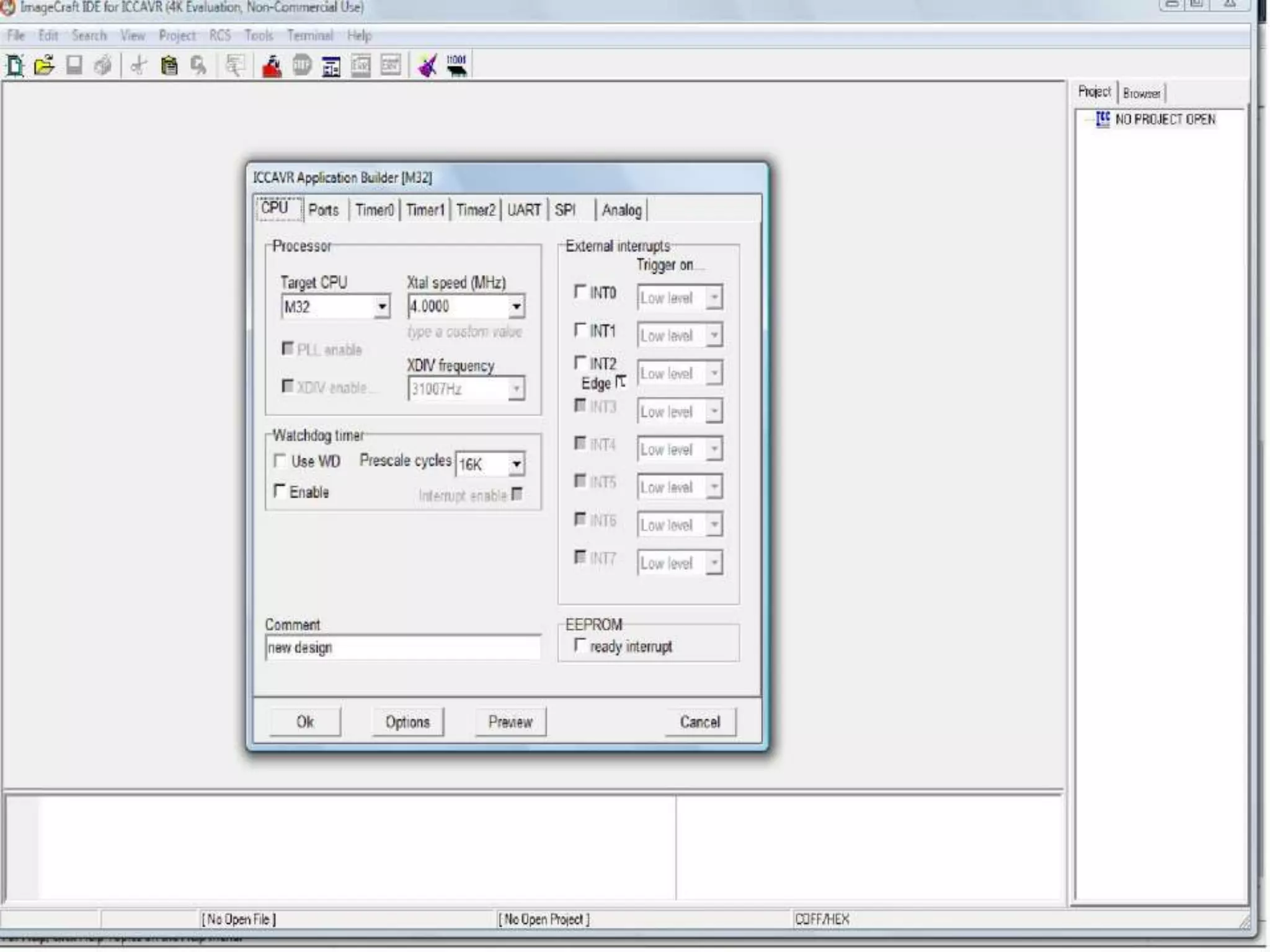Open the File menu
This screenshot has height=952, width=1270.
[16, 35]
